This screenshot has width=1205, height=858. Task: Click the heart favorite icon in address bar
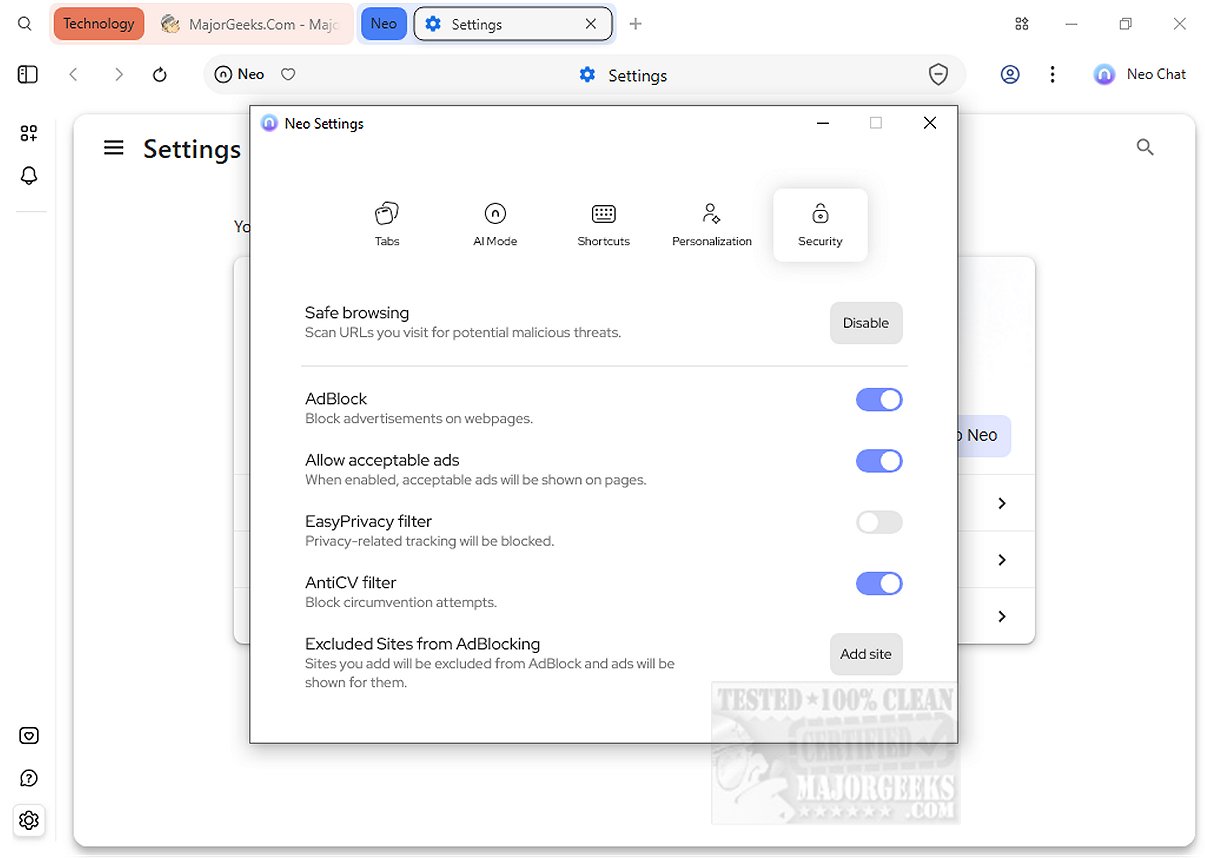click(x=288, y=74)
